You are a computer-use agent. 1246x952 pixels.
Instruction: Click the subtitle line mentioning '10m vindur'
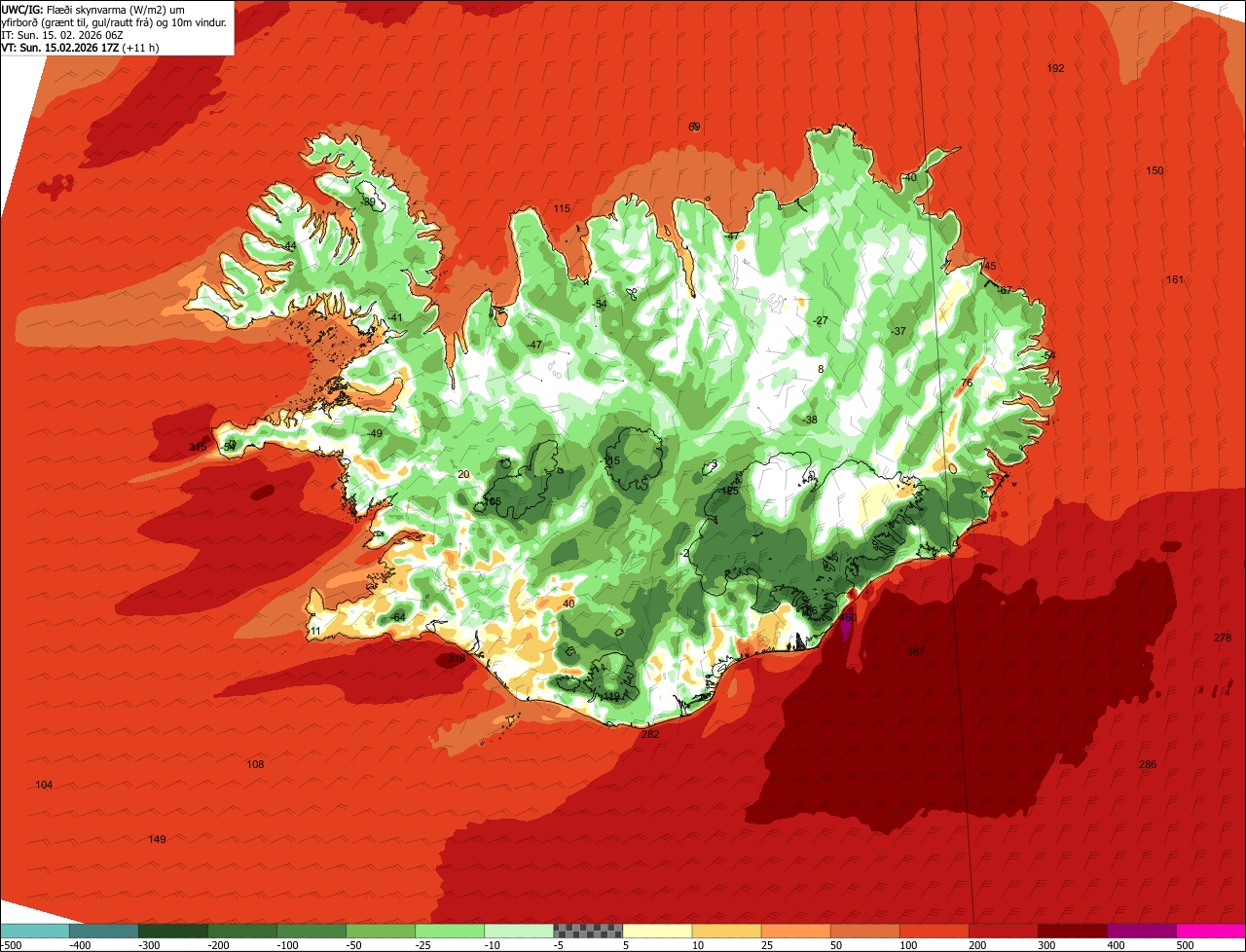coord(114,21)
